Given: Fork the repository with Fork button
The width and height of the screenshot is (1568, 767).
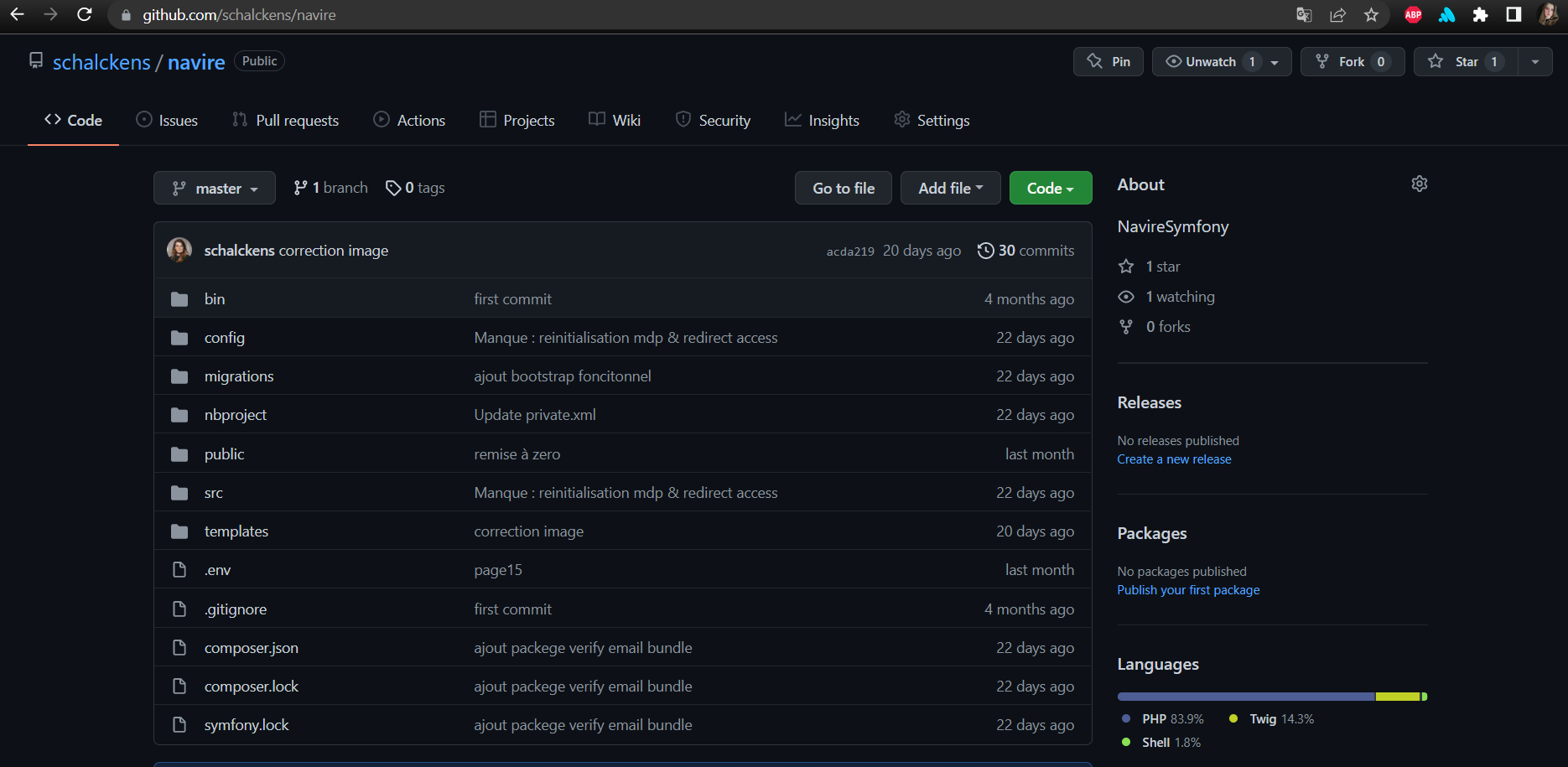Looking at the screenshot, I should point(1353,61).
